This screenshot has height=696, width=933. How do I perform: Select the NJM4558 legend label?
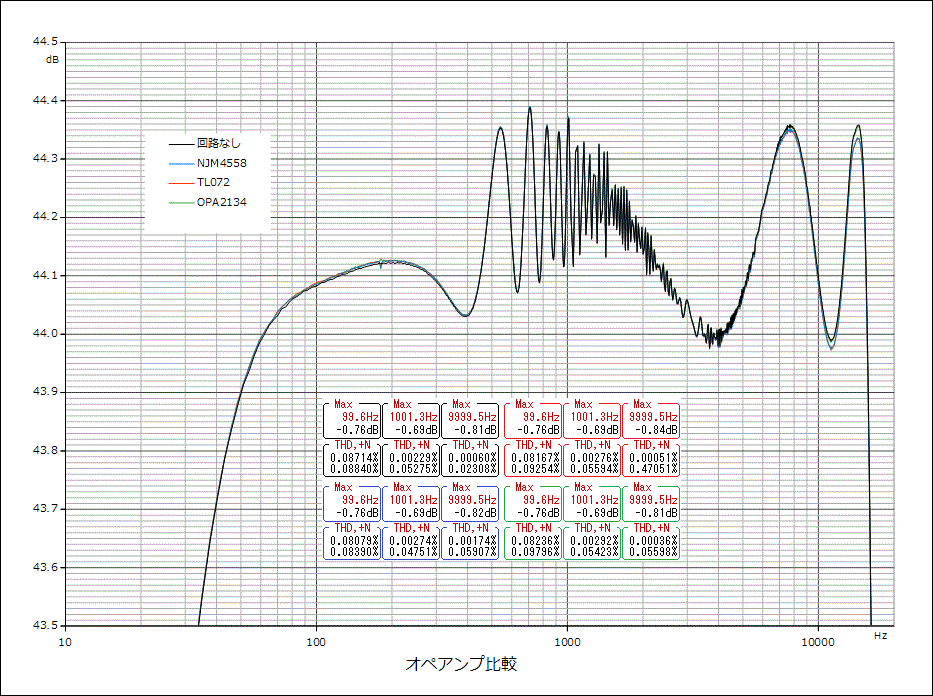[221, 162]
